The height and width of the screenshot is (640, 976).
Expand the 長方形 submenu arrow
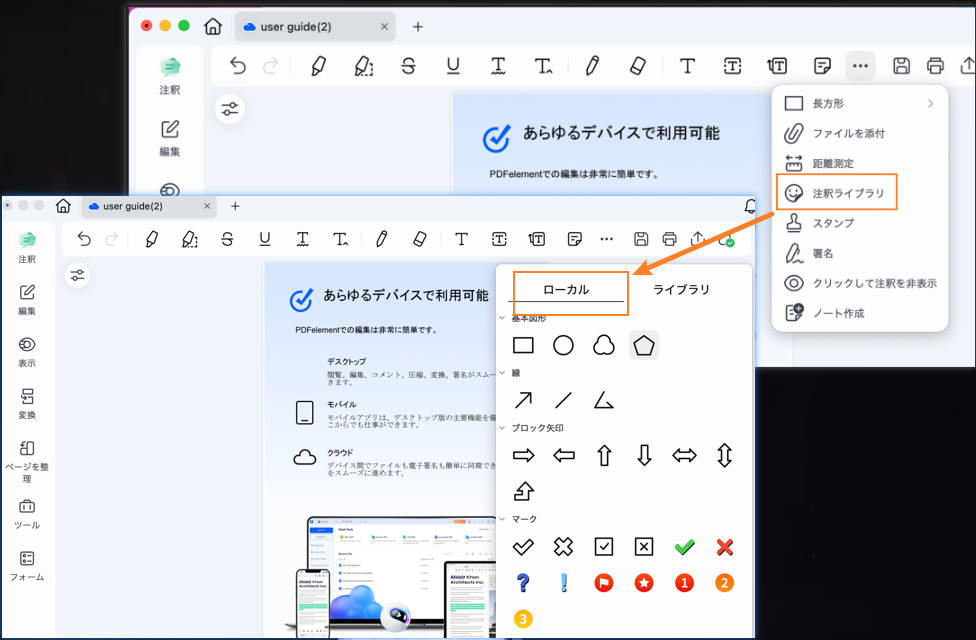click(x=930, y=103)
